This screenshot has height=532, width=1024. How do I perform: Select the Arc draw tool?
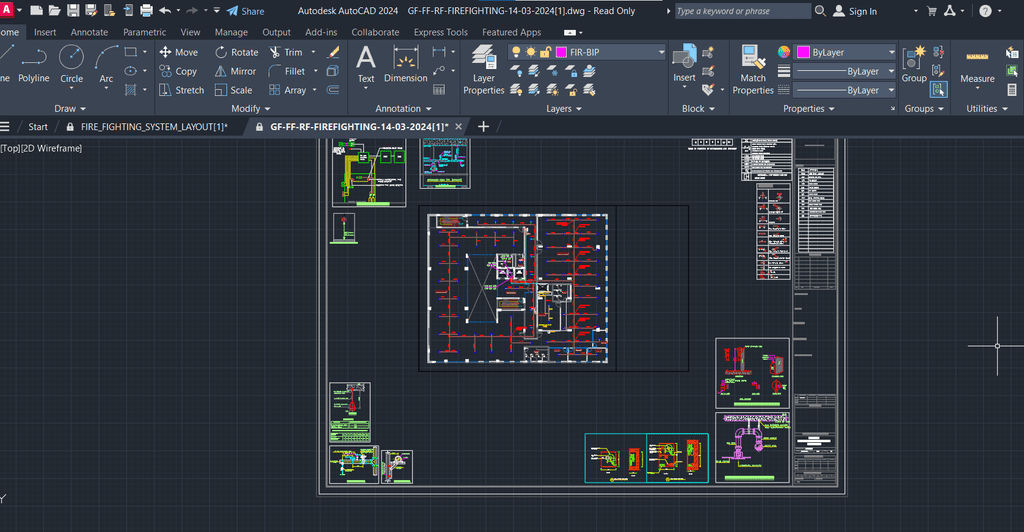click(x=106, y=65)
